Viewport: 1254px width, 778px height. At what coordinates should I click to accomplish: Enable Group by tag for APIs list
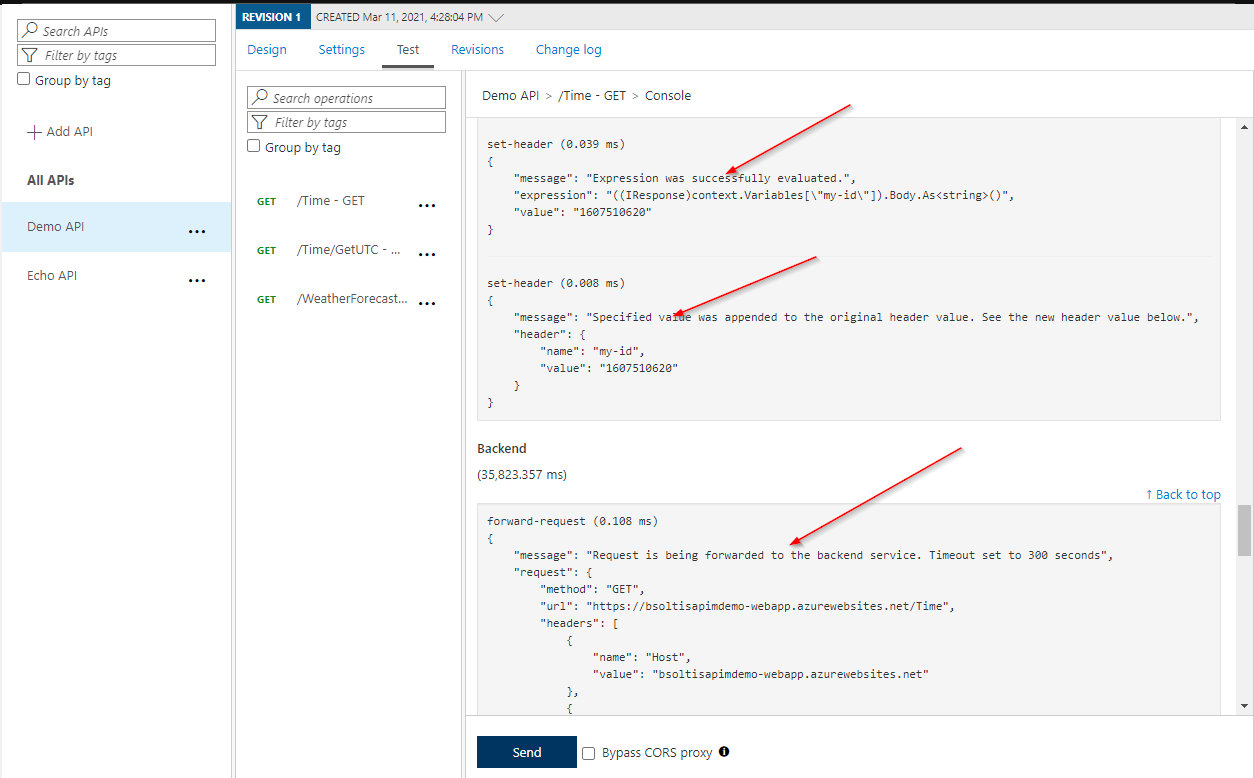point(24,80)
